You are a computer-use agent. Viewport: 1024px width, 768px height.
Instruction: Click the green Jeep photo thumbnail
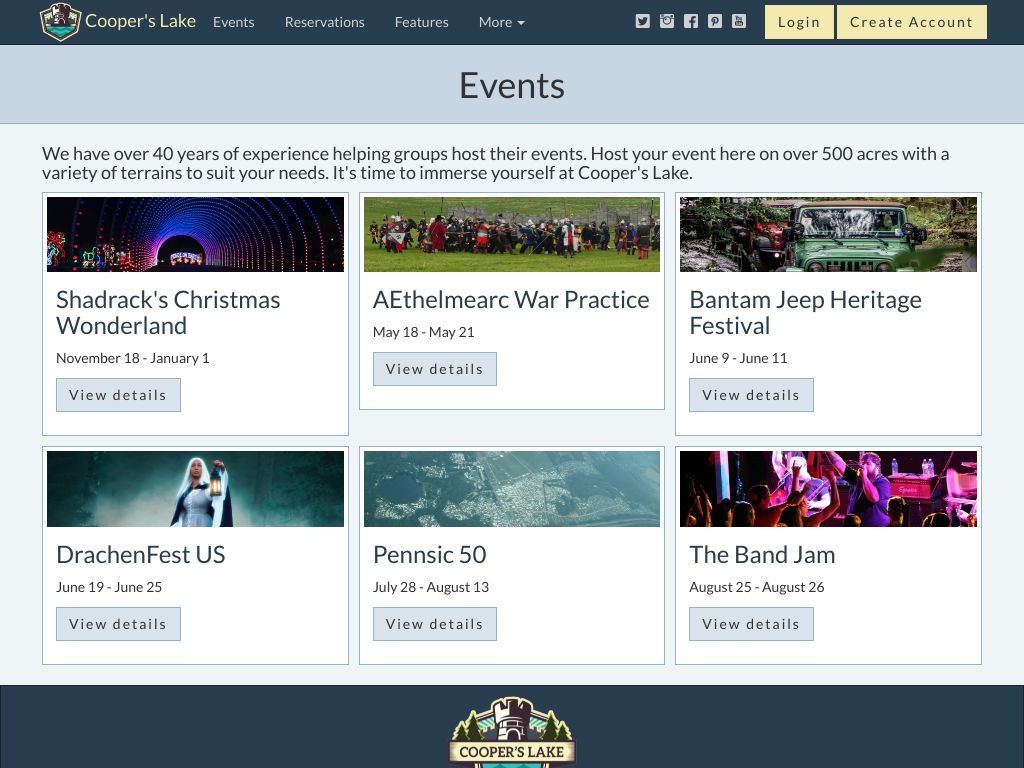(x=828, y=234)
